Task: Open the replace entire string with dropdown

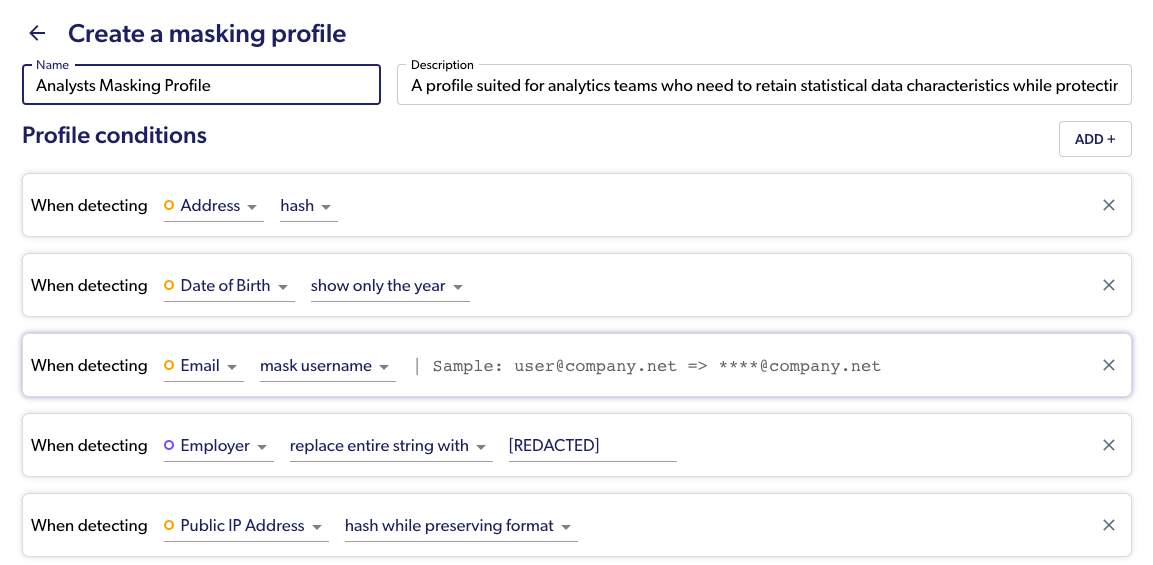Action: pos(390,446)
